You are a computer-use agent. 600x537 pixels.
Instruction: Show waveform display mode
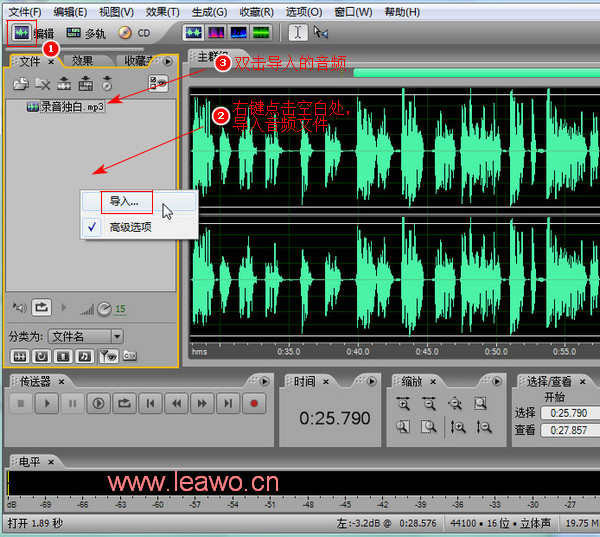click(x=194, y=33)
